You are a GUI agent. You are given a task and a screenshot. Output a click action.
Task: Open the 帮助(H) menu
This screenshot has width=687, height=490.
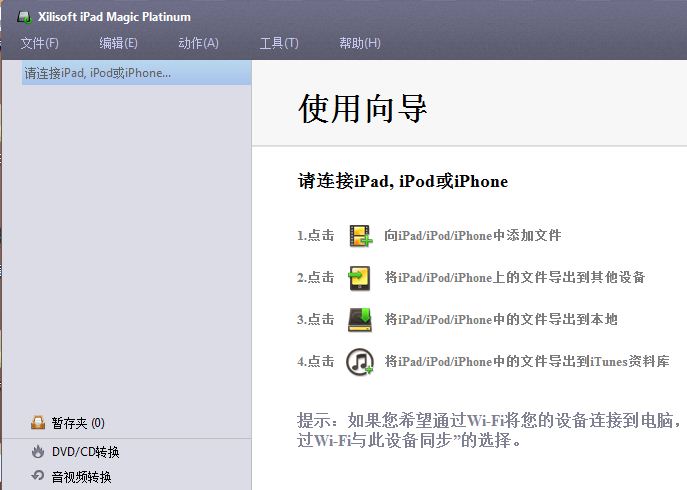point(360,43)
